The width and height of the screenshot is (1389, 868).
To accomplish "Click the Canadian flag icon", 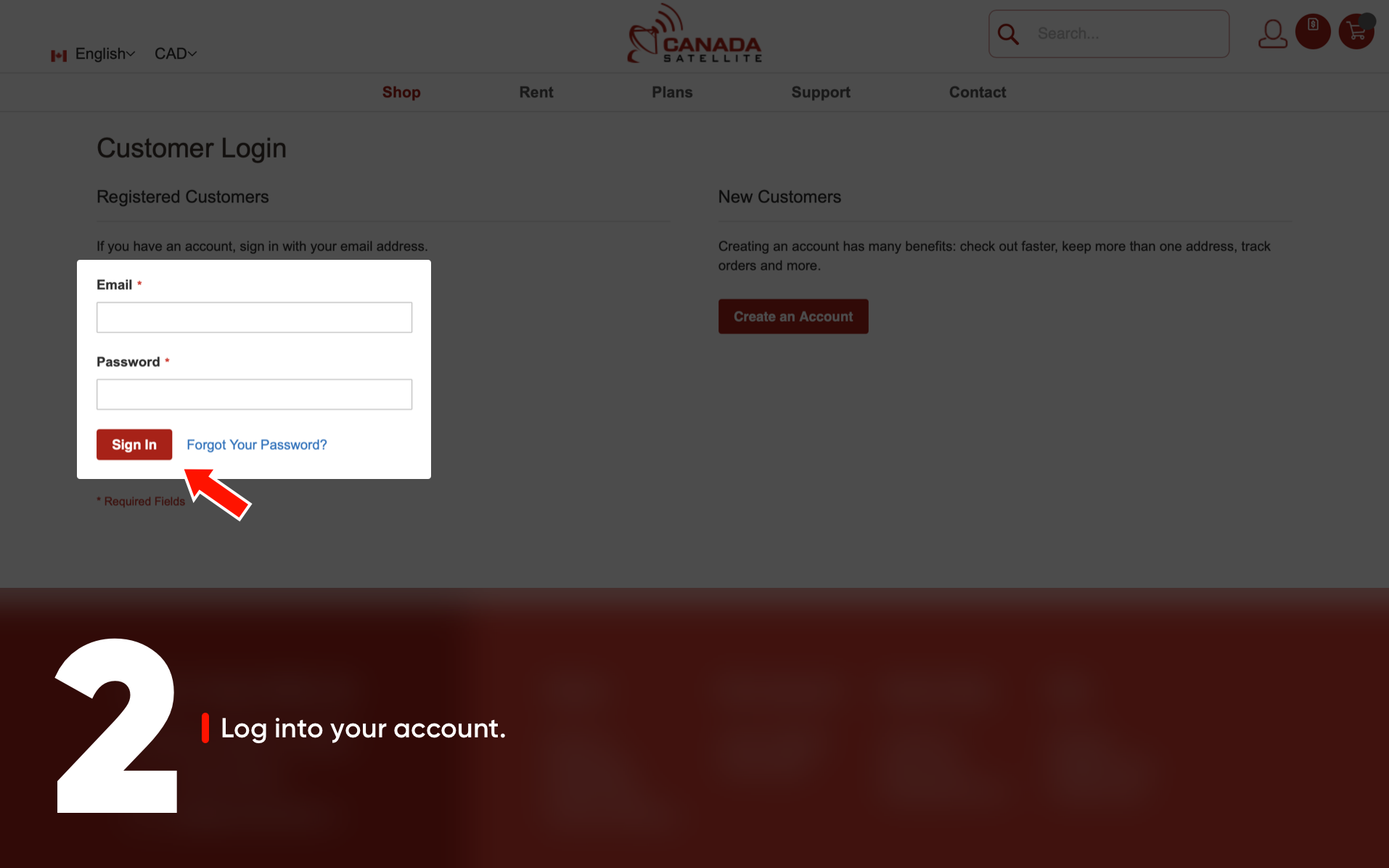I will pos(59,55).
